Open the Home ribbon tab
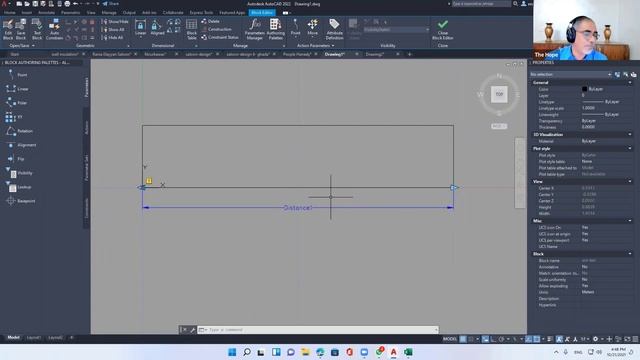The height and width of the screenshot is (360, 640). (x=9, y=13)
